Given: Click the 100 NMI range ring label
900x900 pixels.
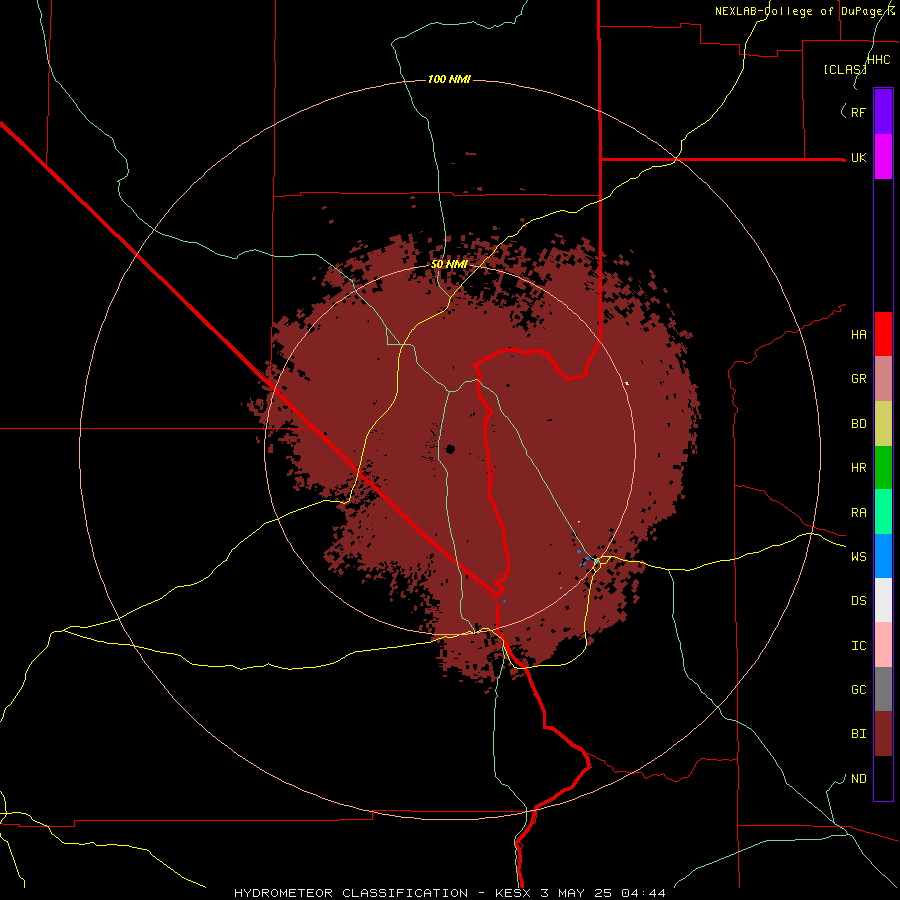Looking at the screenshot, I should point(449,79).
